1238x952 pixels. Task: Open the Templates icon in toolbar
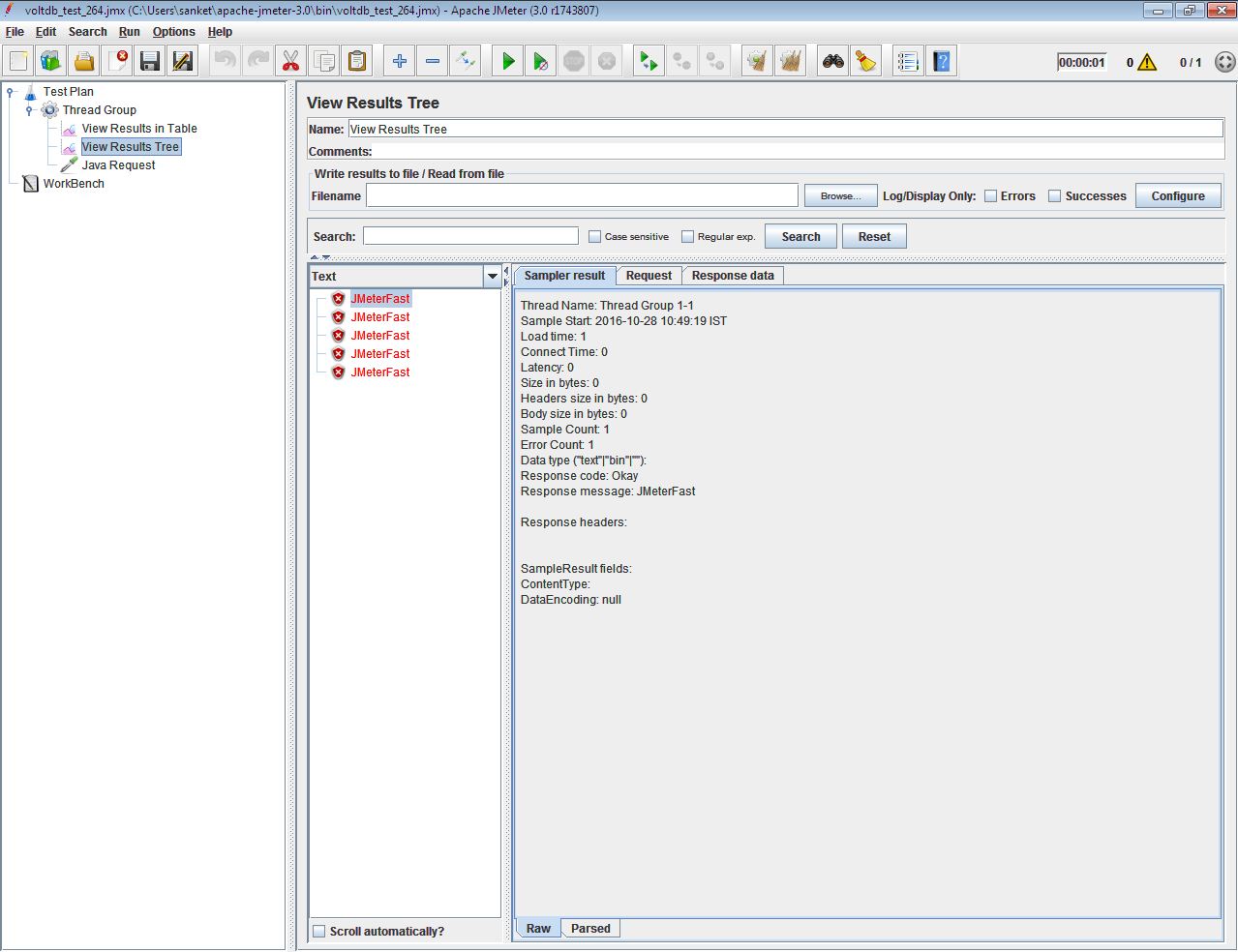(51, 61)
